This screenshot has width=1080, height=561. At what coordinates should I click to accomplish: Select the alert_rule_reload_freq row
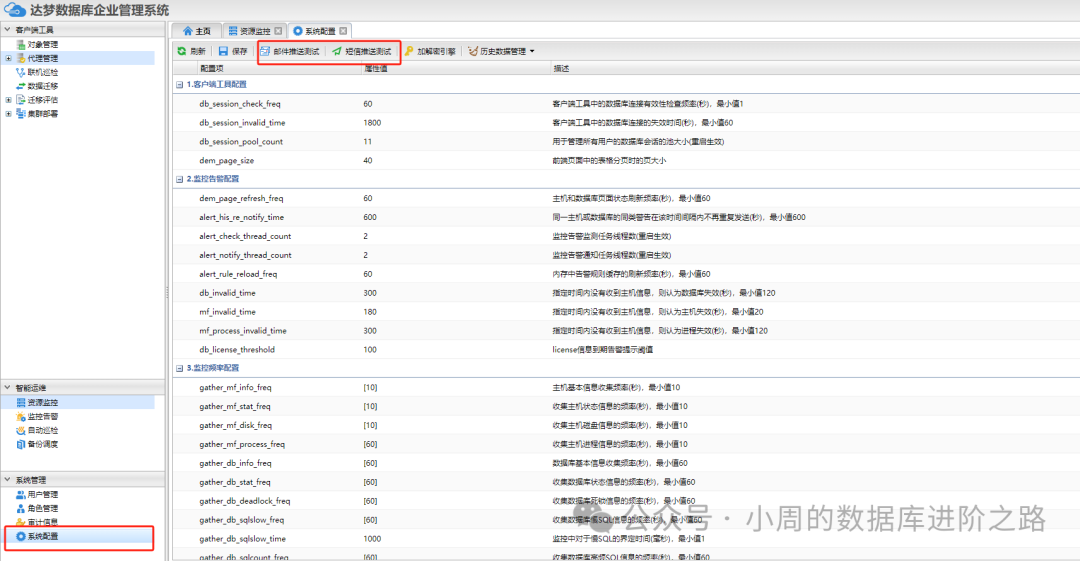point(626,274)
